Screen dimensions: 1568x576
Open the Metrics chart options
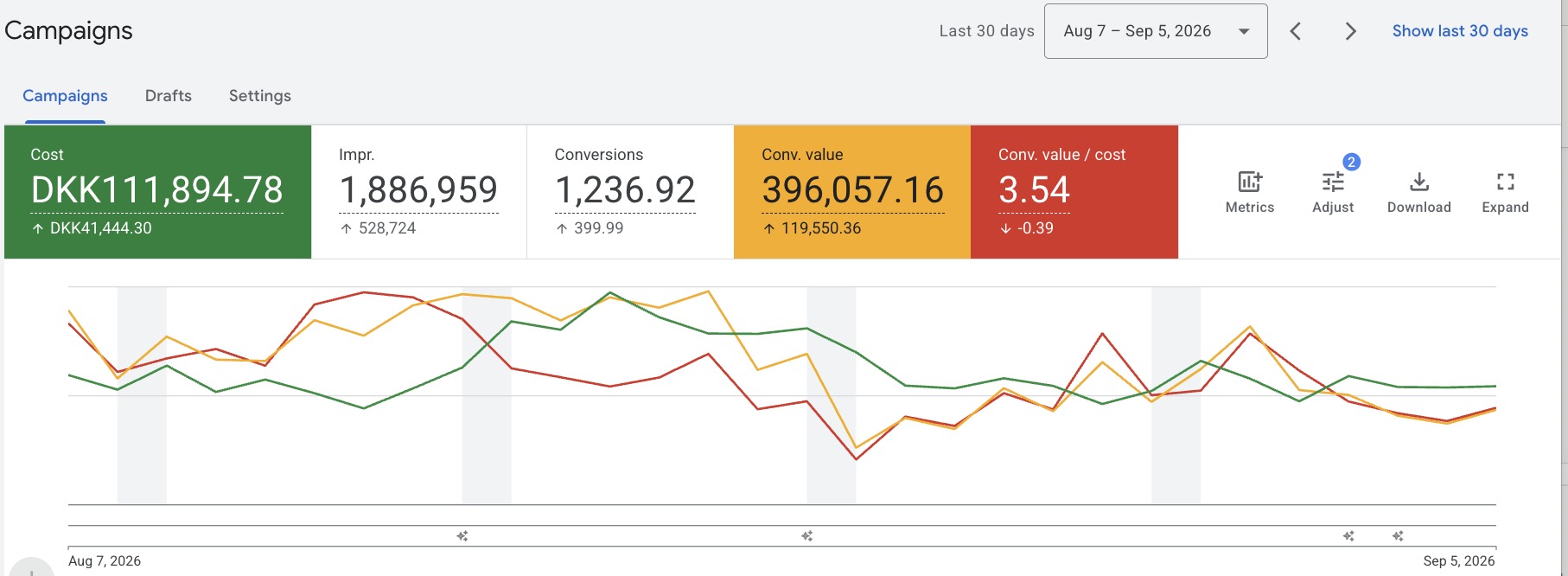(1249, 192)
